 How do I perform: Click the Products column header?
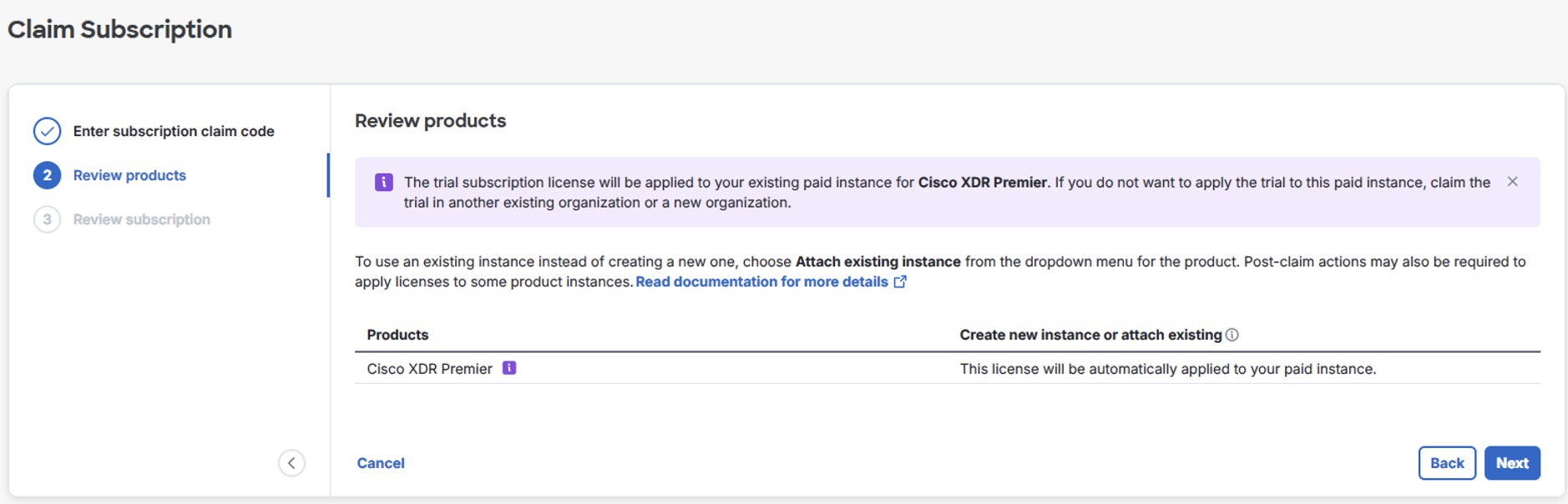click(x=397, y=335)
